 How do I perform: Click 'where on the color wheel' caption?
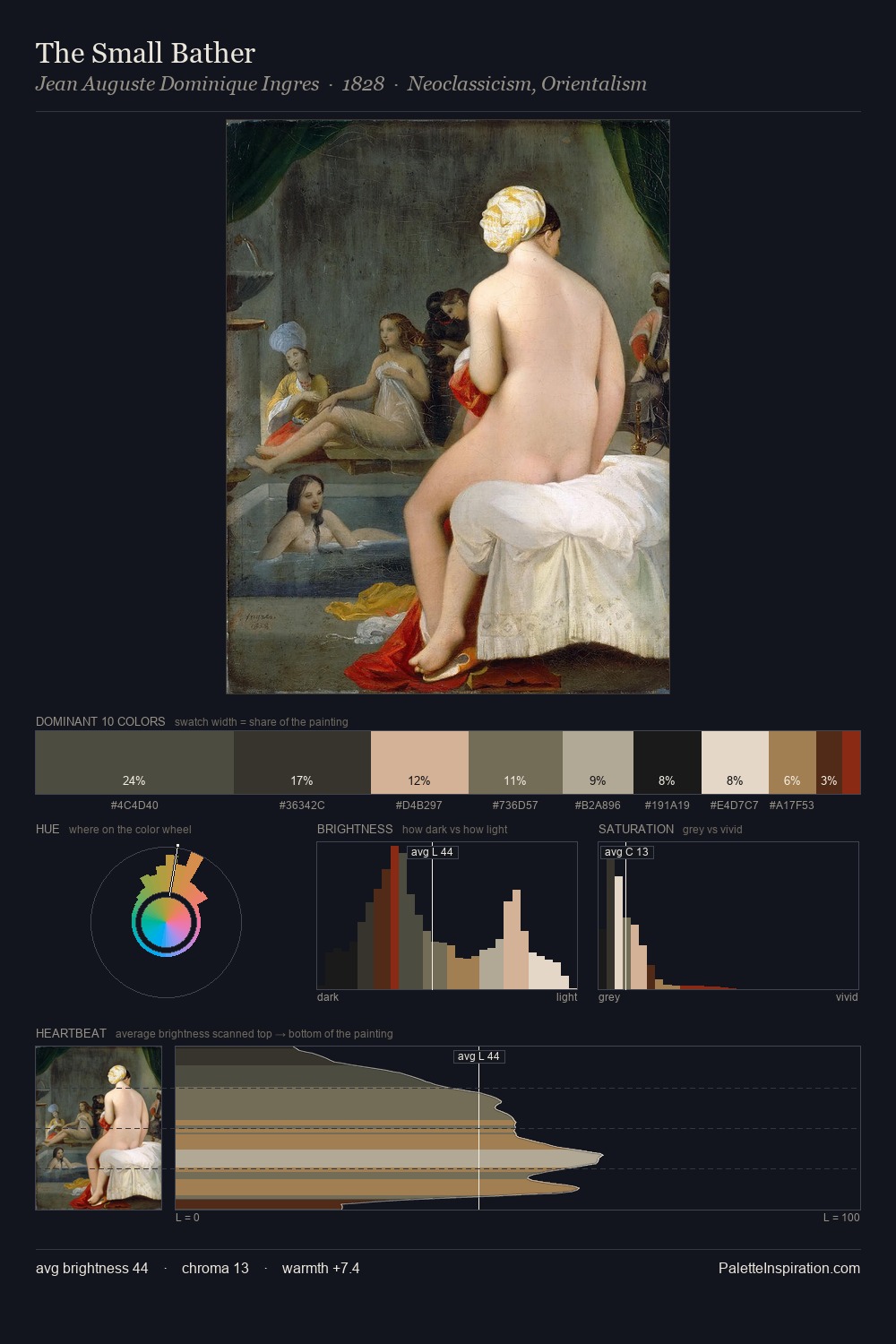pyautogui.click(x=130, y=830)
